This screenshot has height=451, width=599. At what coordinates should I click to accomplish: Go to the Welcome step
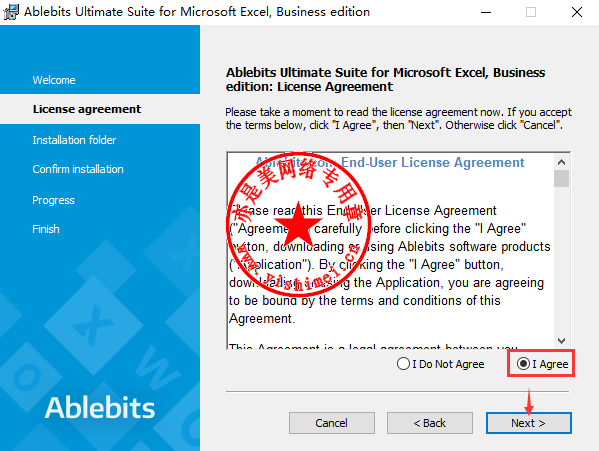[x=54, y=80]
